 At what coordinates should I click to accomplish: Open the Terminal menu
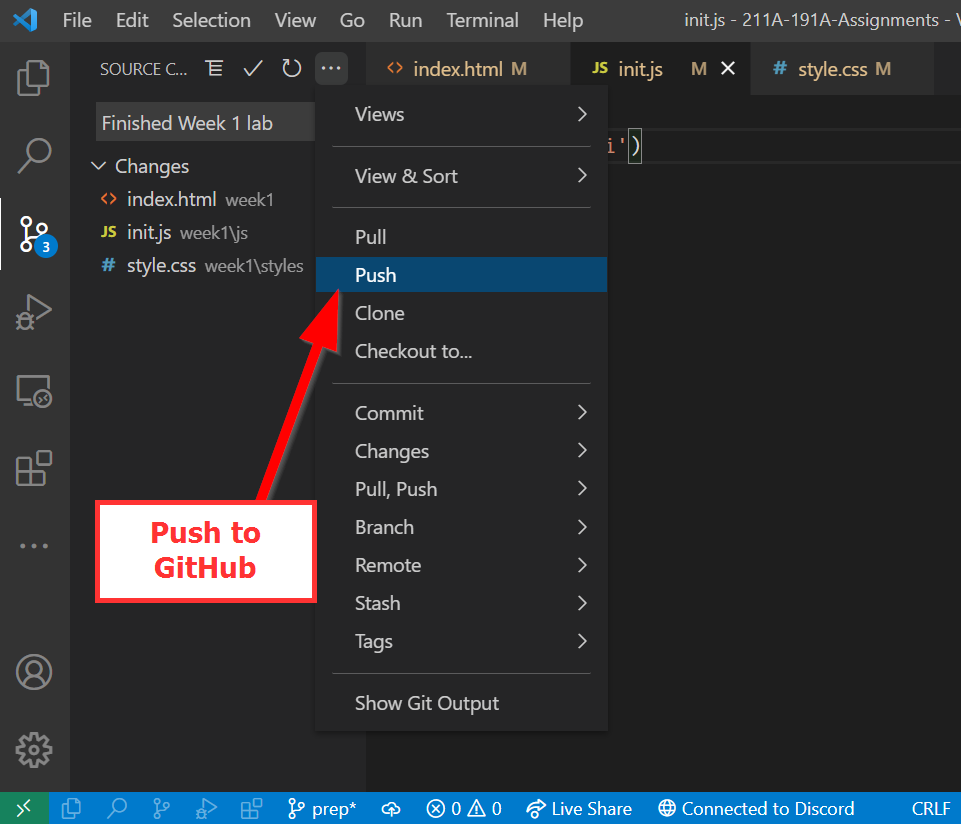coord(482,20)
